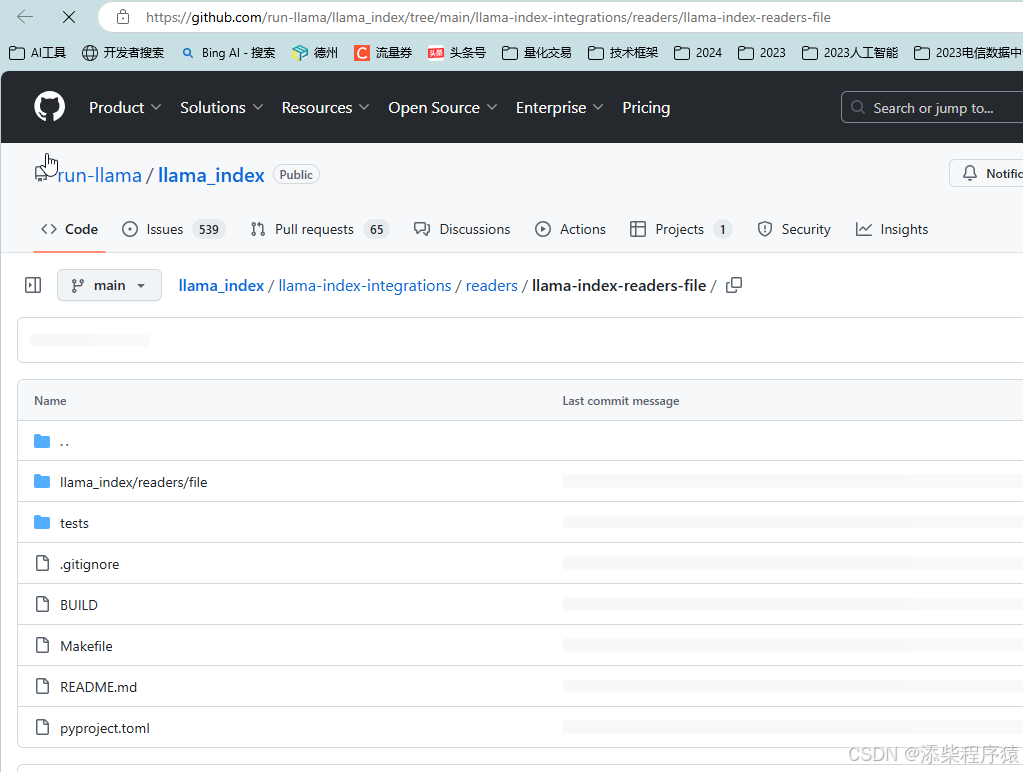Click the Search or jump to field
Image resolution: width=1023 pixels, height=772 pixels.
933,108
